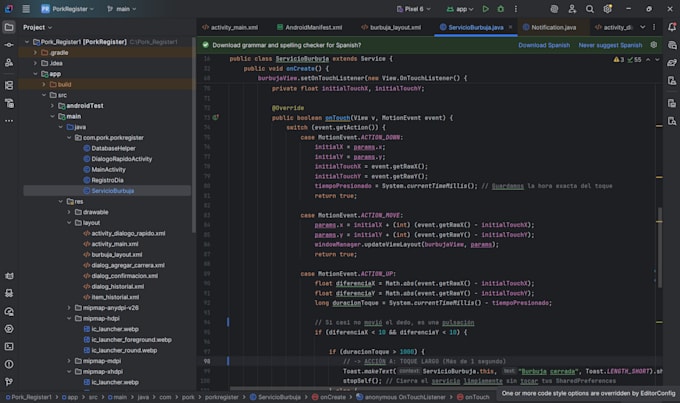Open the Logcat tool window
The height and width of the screenshot is (403, 680).
(x=9, y=276)
